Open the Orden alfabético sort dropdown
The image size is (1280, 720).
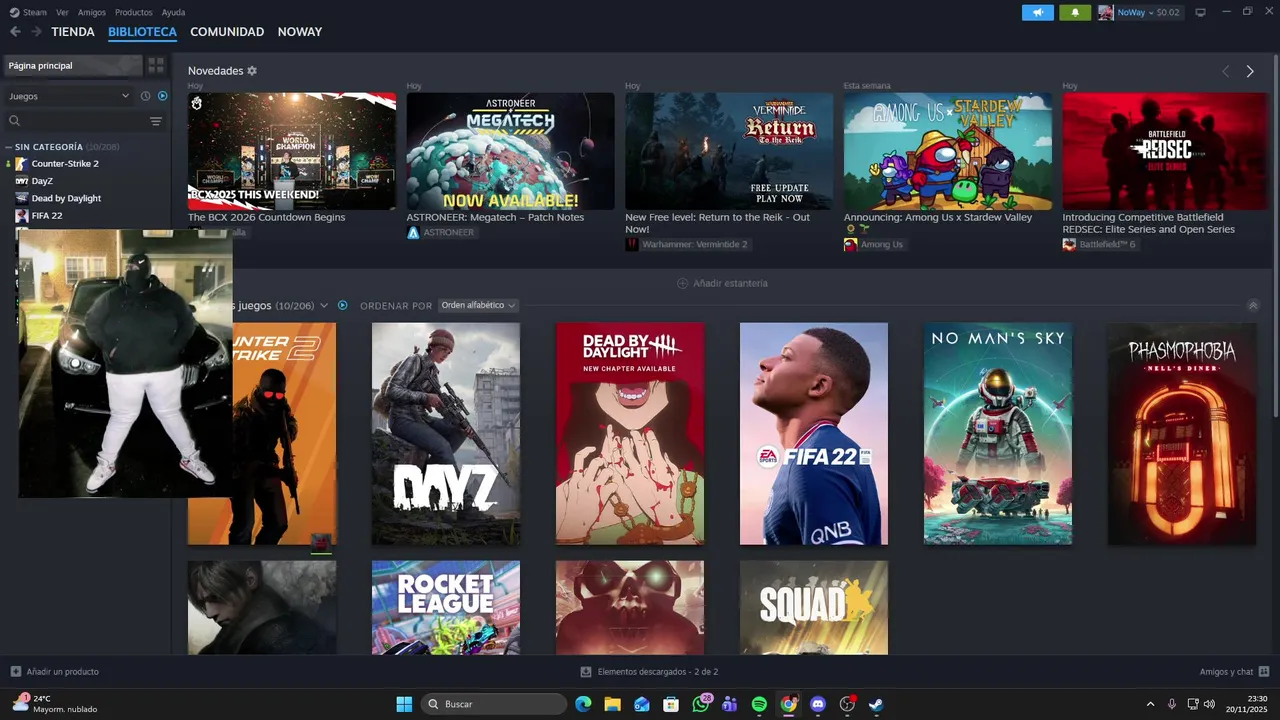(478, 305)
